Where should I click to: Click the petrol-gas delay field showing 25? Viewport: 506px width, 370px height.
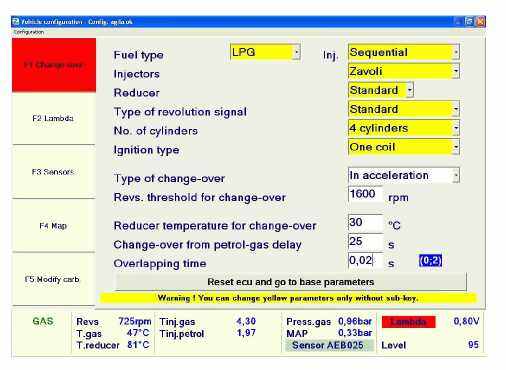click(365, 242)
